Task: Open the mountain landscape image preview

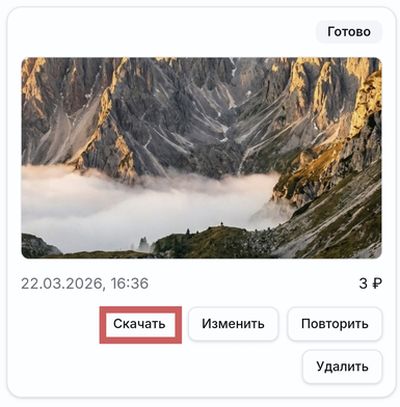Action: pos(202,158)
